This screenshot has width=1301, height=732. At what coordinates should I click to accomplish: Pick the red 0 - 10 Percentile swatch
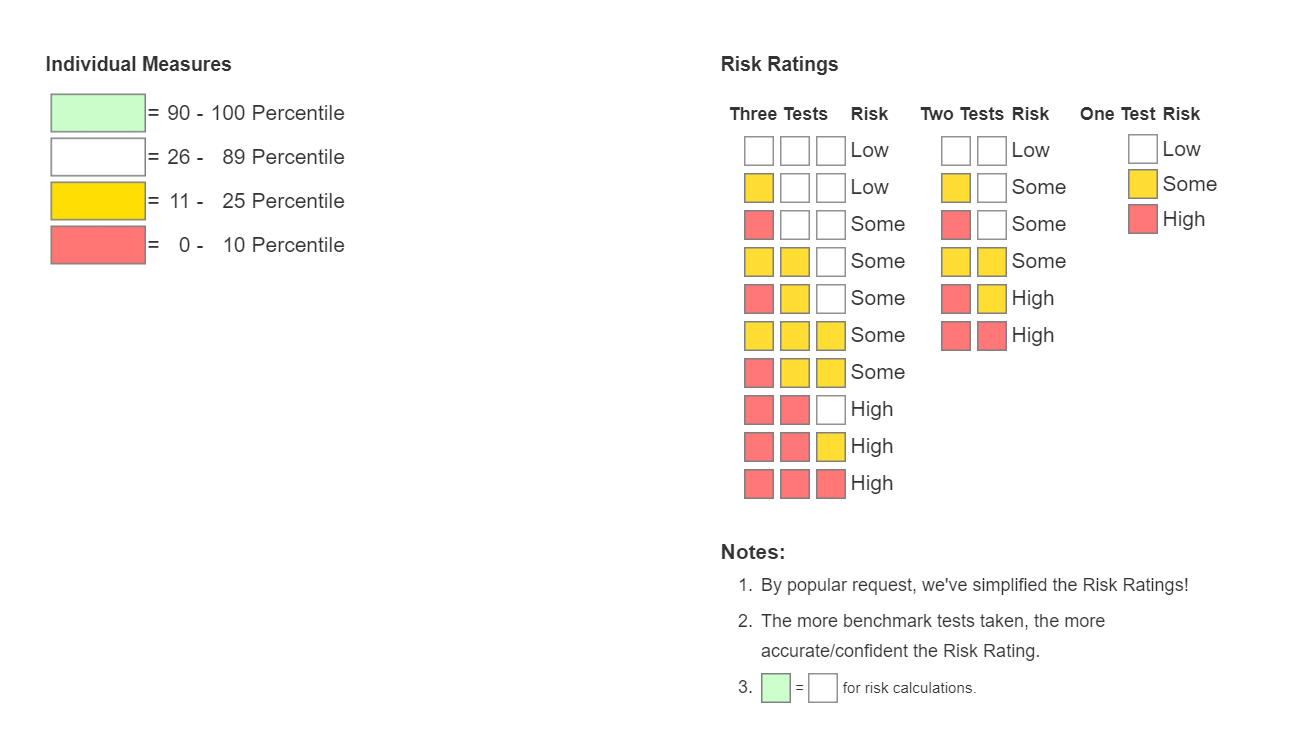click(98, 245)
